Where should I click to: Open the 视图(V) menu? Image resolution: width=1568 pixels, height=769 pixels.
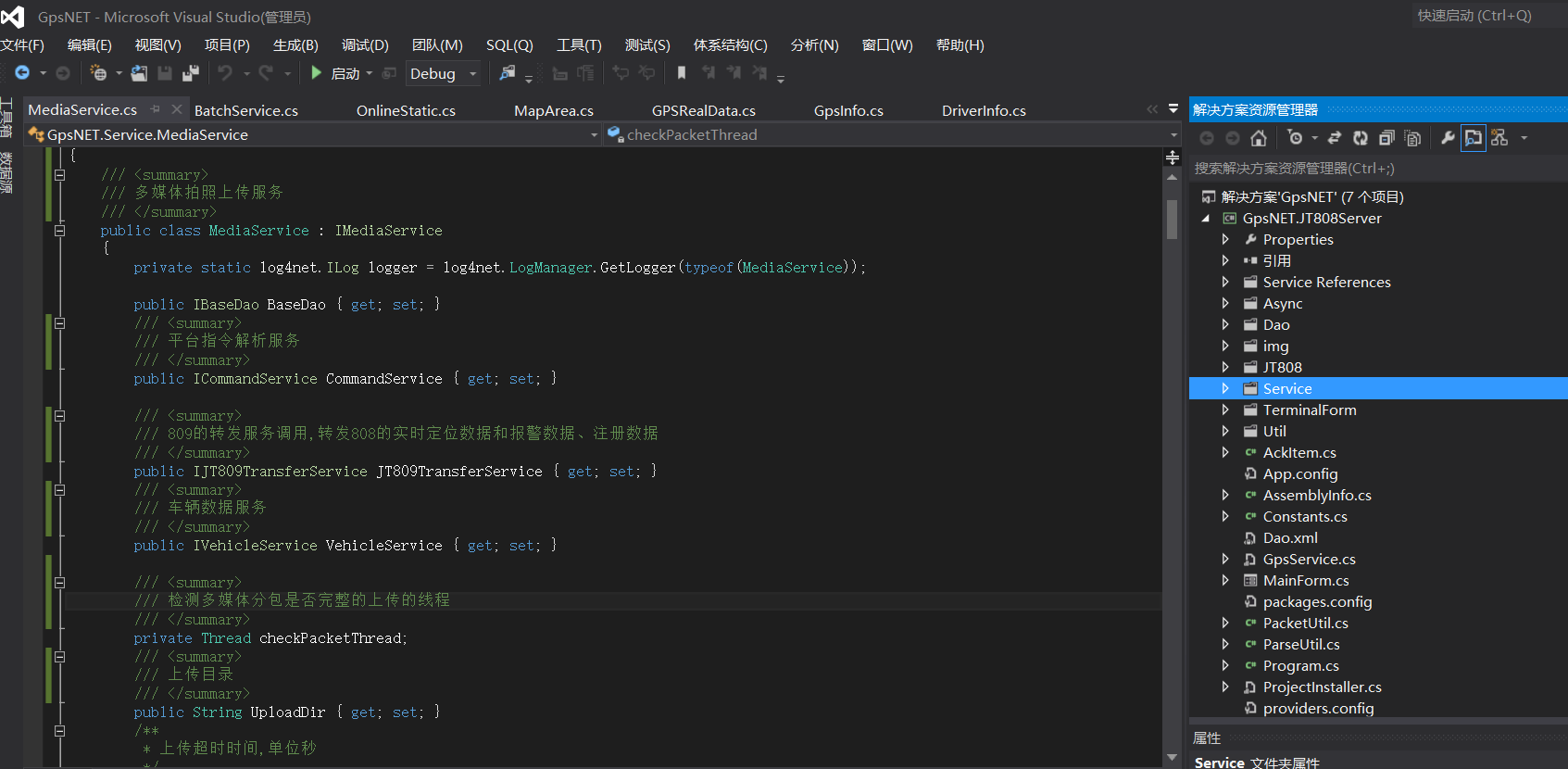tap(157, 44)
